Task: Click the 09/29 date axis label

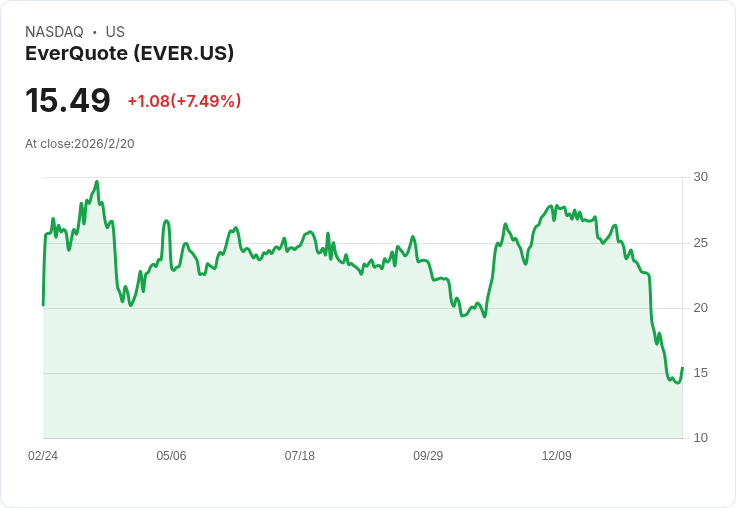Action: 428,455
